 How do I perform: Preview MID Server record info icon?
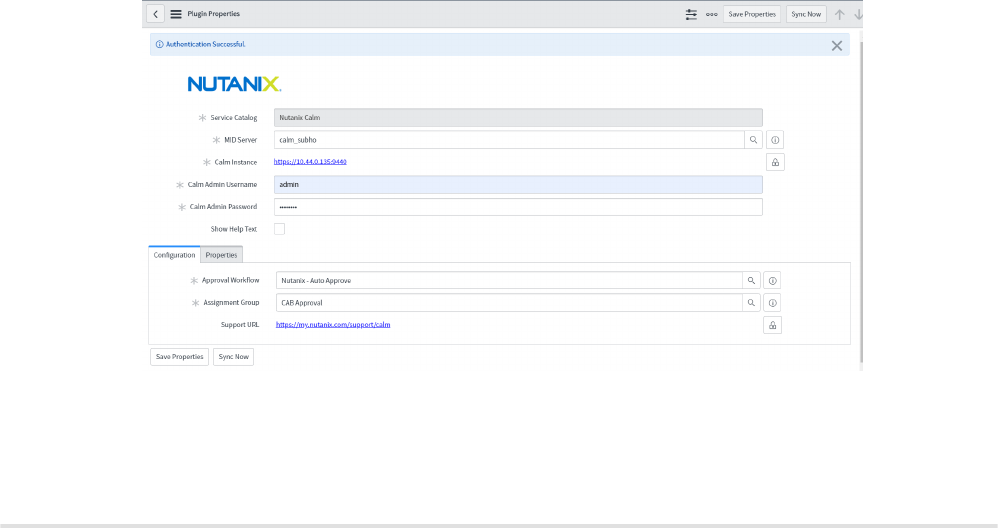pos(775,140)
